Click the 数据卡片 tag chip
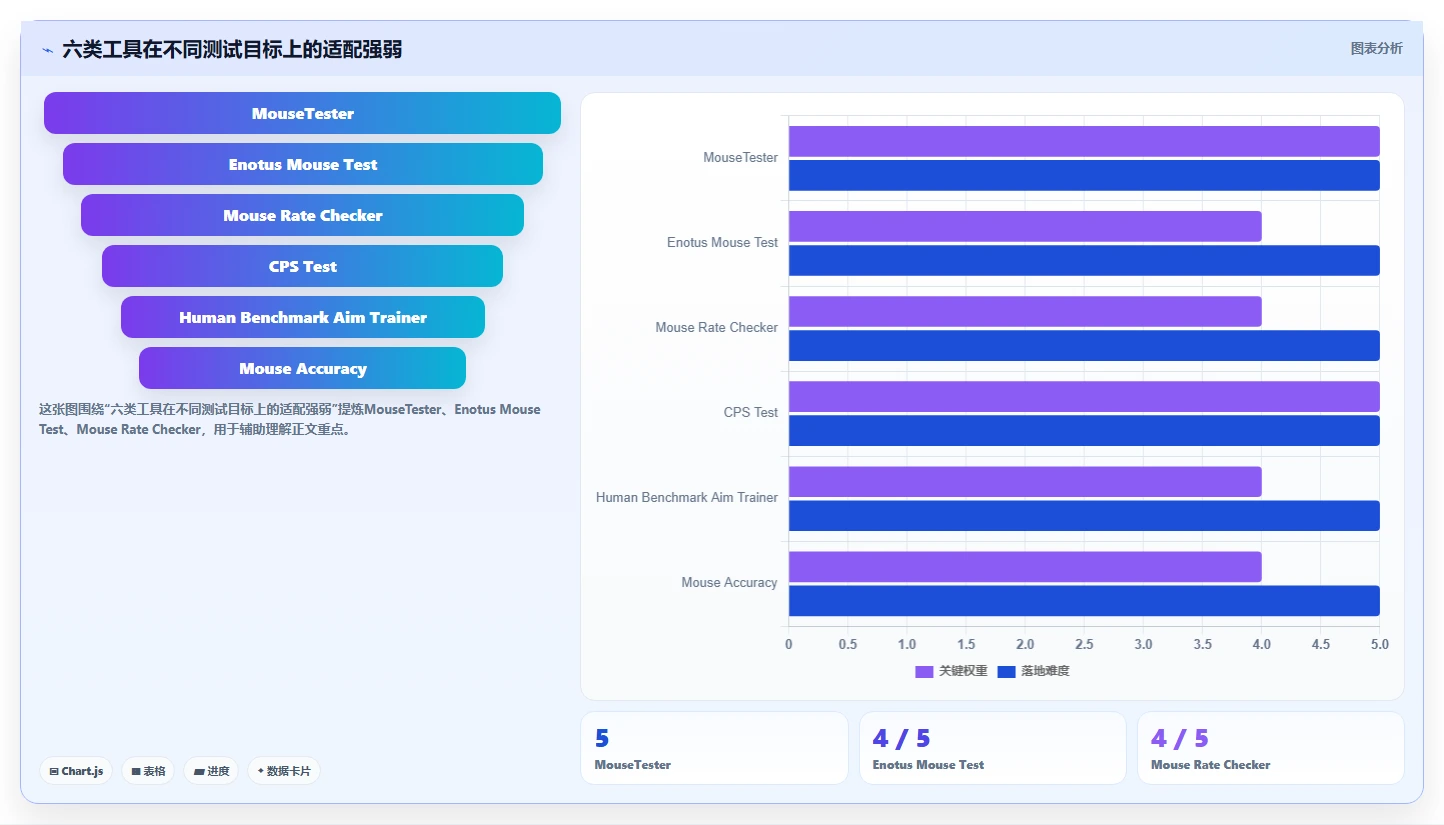The image size is (1444, 825). [284, 771]
